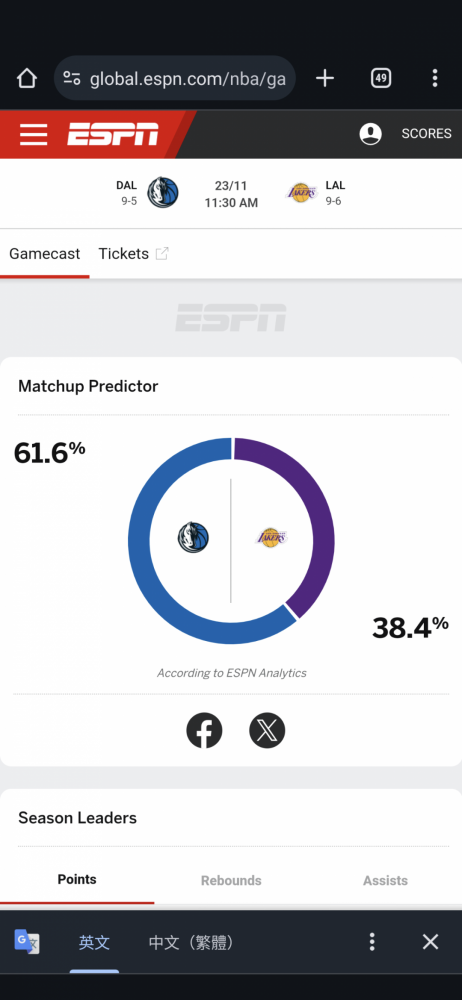This screenshot has width=462, height=1000.
Task: Open SCORES in the header
Action: coord(426,134)
